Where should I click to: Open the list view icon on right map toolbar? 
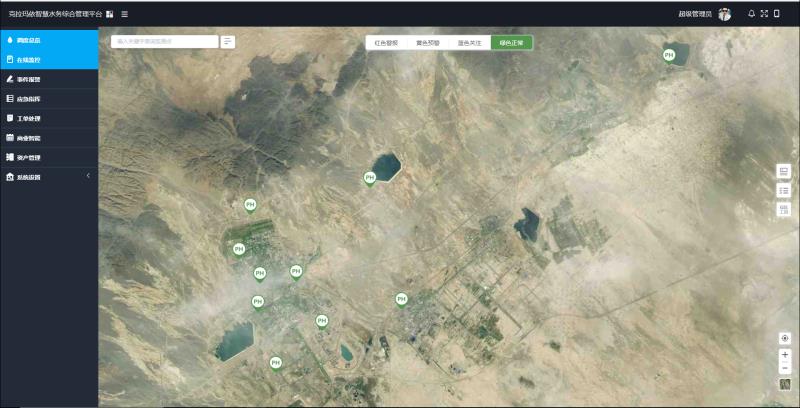(x=783, y=190)
